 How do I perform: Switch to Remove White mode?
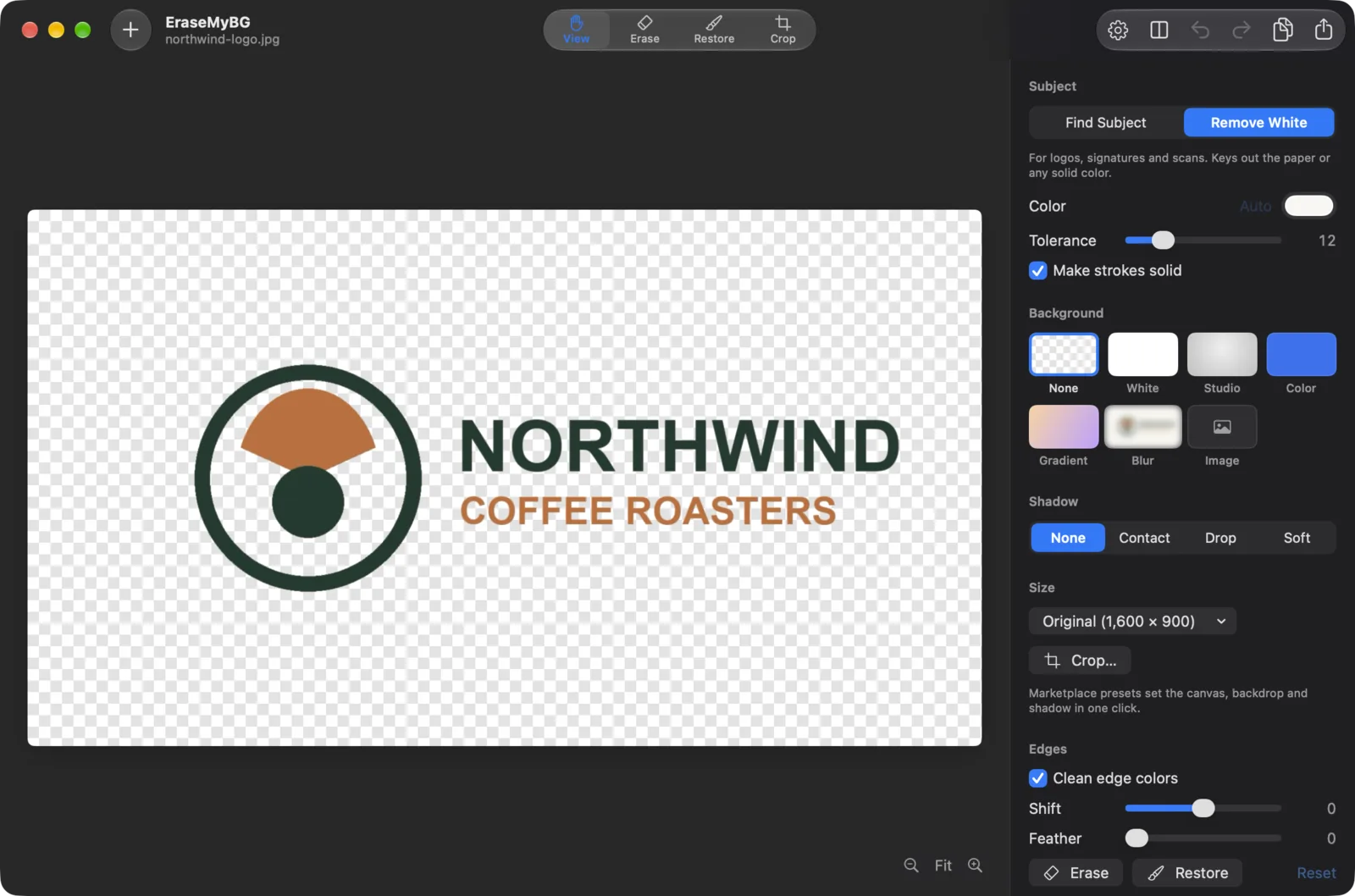(x=1258, y=123)
